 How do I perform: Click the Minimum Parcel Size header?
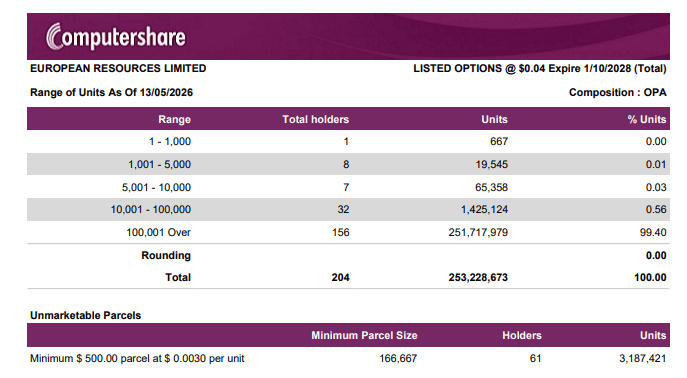coord(364,336)
